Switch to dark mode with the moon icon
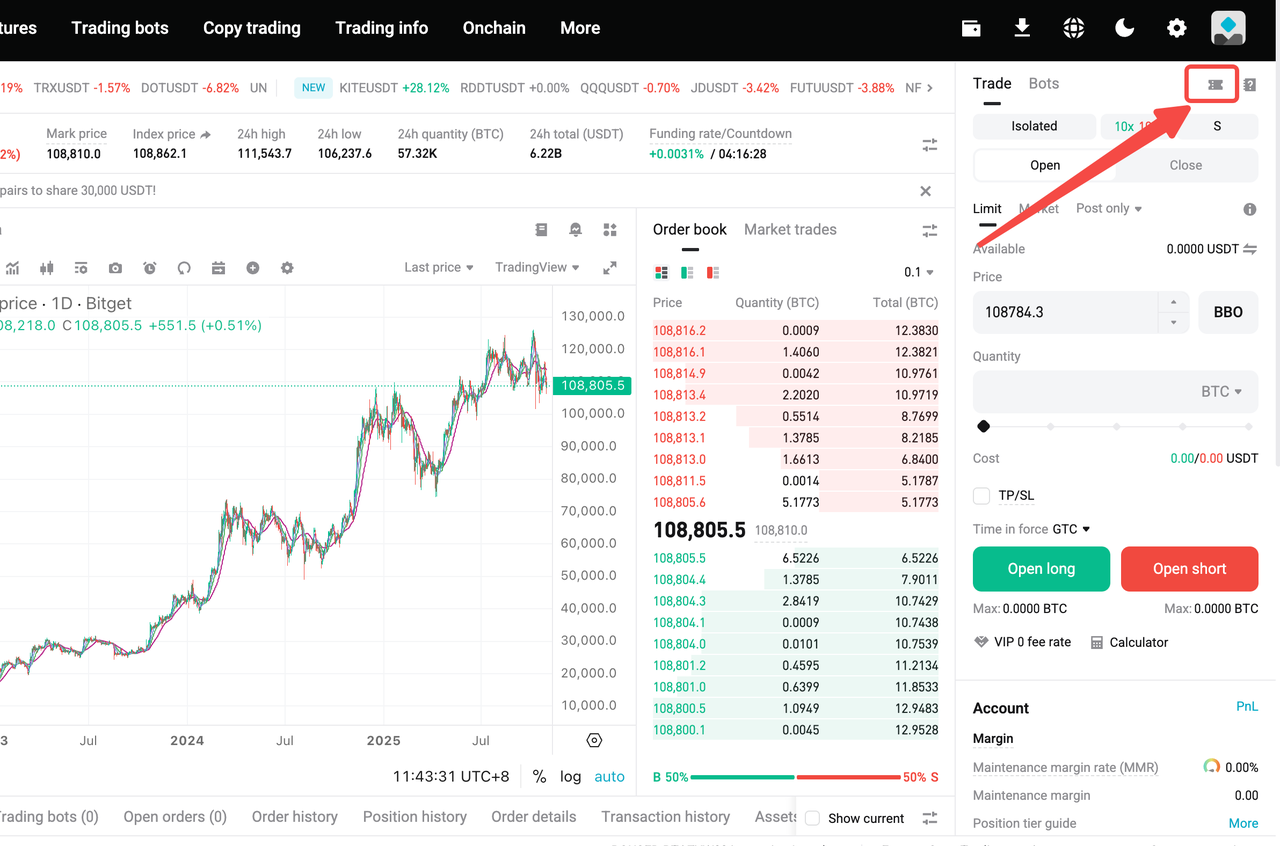 click(1124, 28)
